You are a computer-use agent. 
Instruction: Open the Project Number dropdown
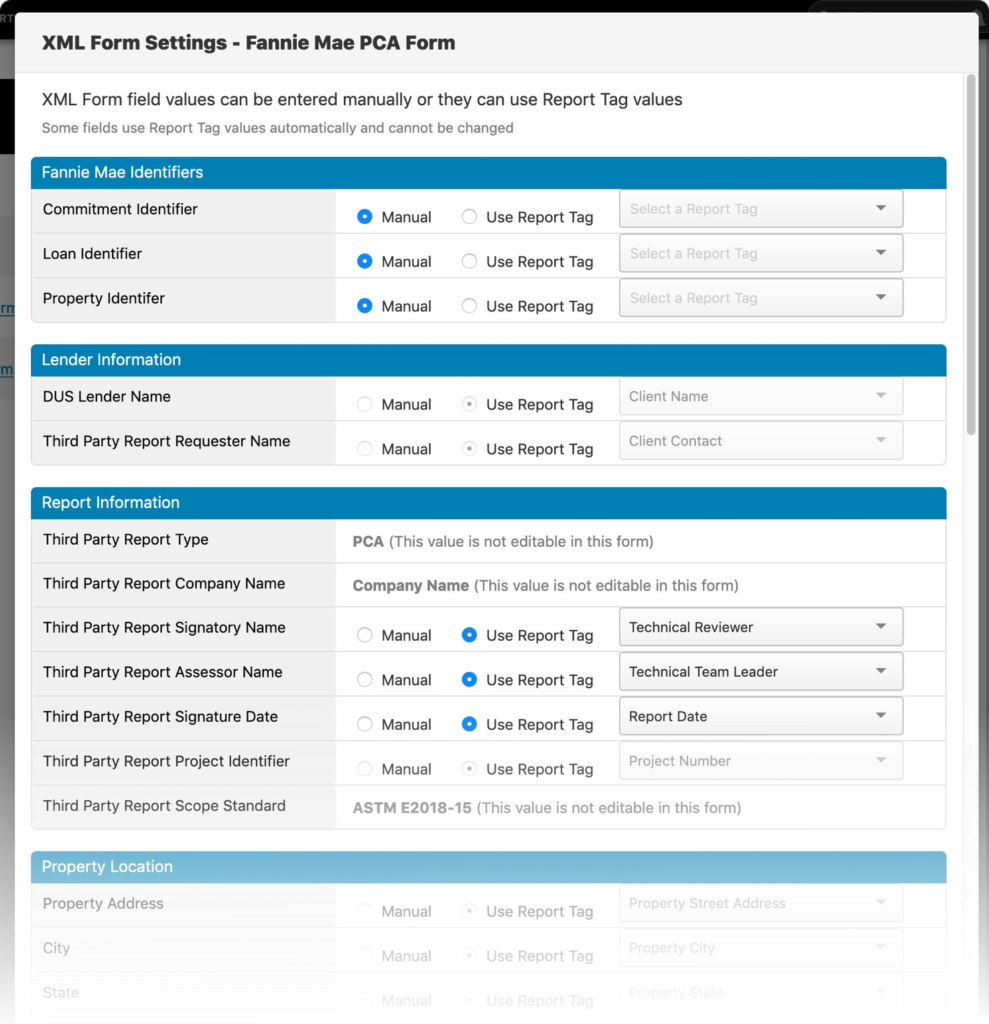[x=761, y=761]
